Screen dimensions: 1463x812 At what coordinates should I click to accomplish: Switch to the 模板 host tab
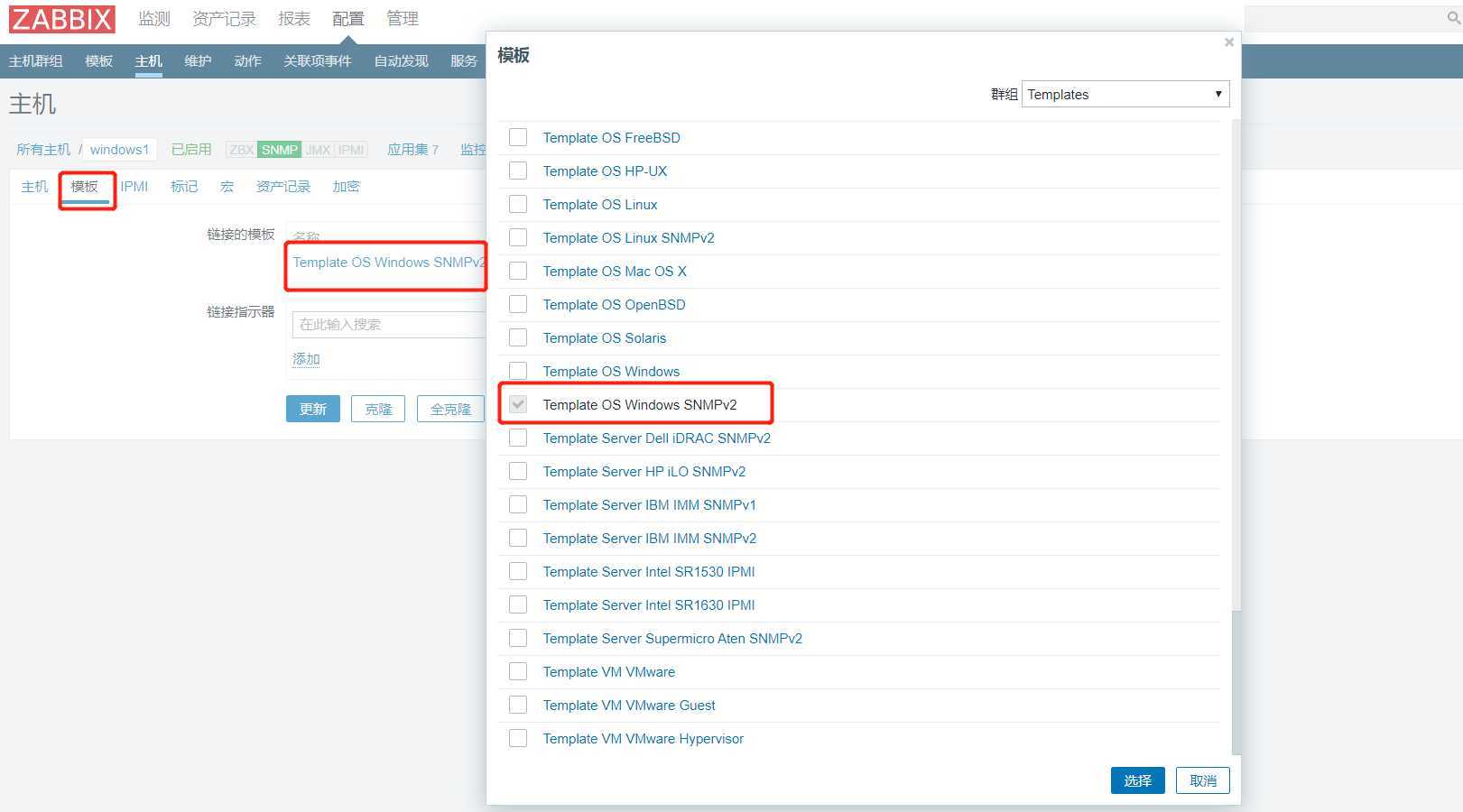(85, 186)
